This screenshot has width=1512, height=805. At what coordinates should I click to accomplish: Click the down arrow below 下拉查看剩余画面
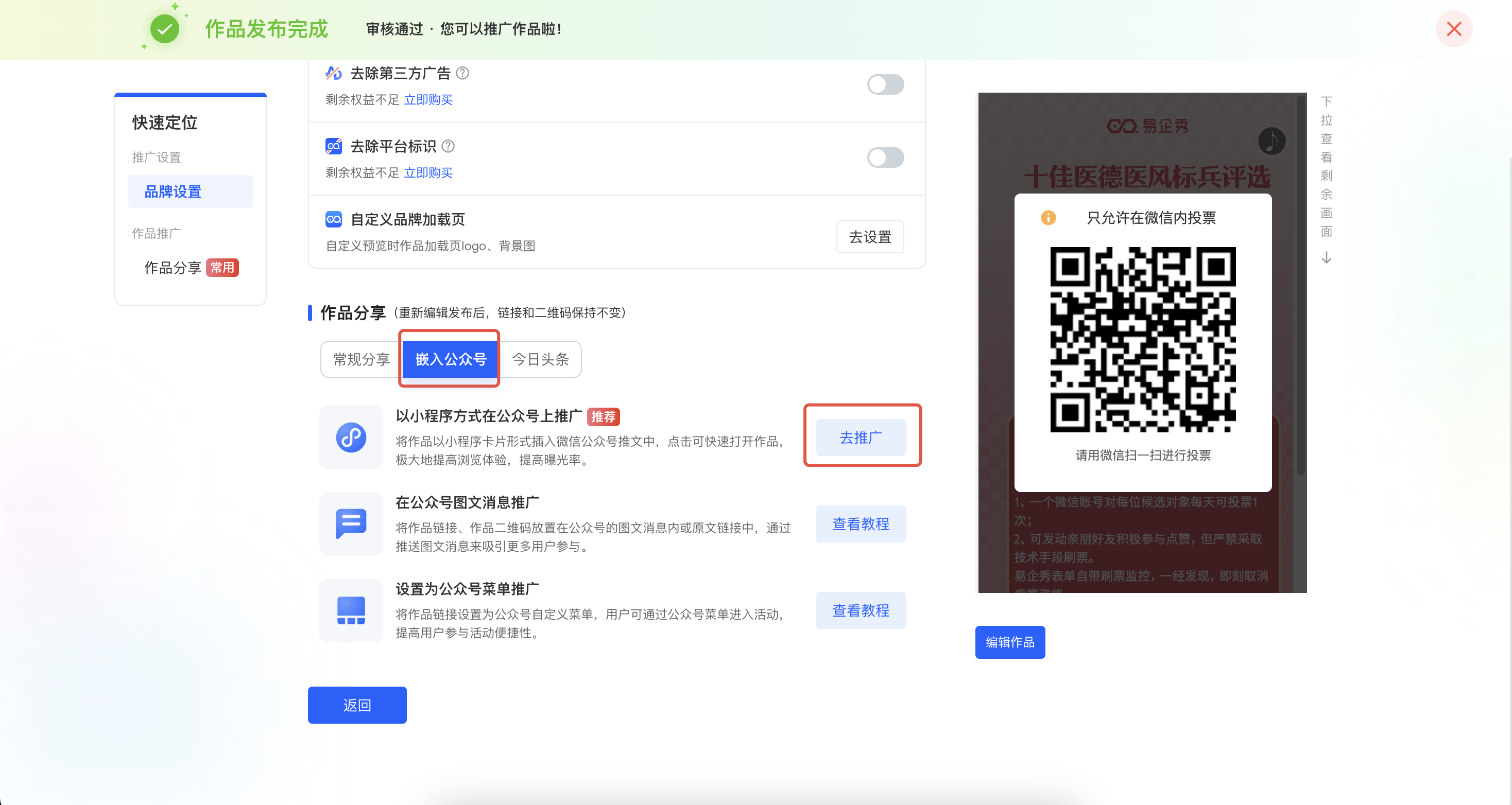tap(1326, 257)
